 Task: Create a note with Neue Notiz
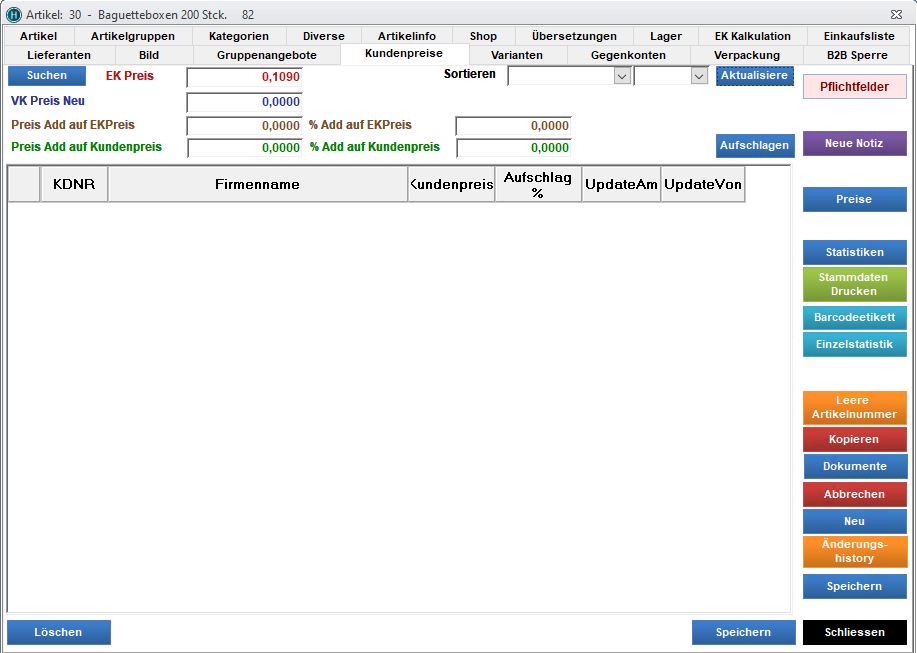pos(854,143)
